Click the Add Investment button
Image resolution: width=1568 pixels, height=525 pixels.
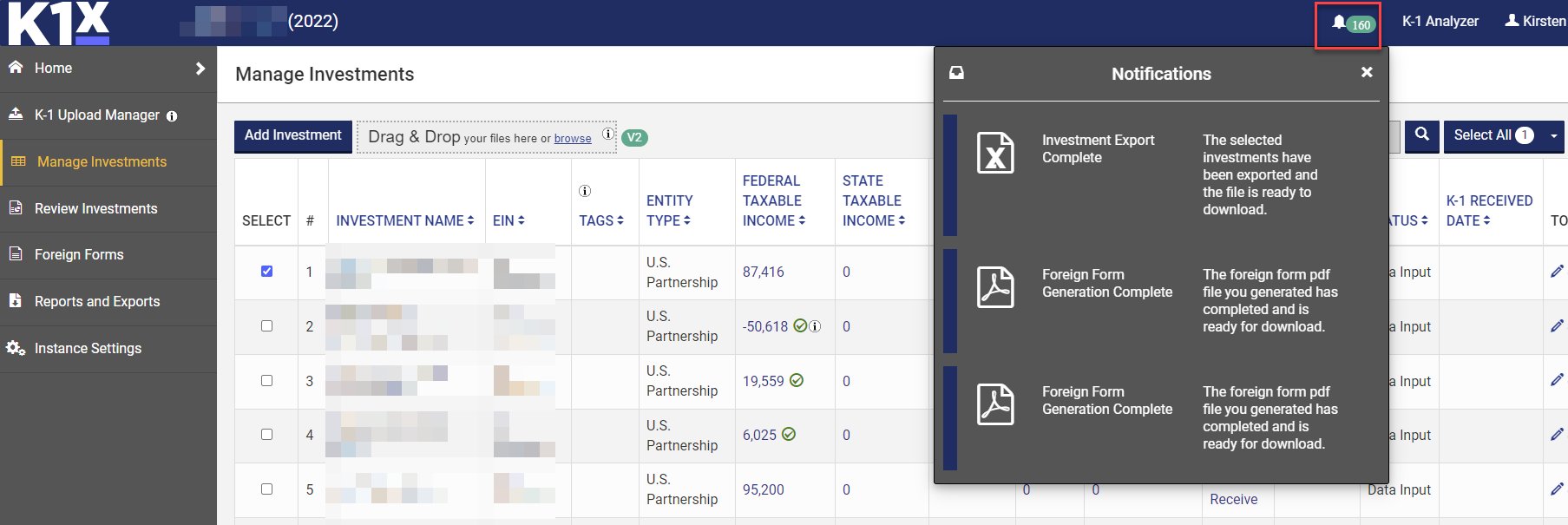point(293,135)
